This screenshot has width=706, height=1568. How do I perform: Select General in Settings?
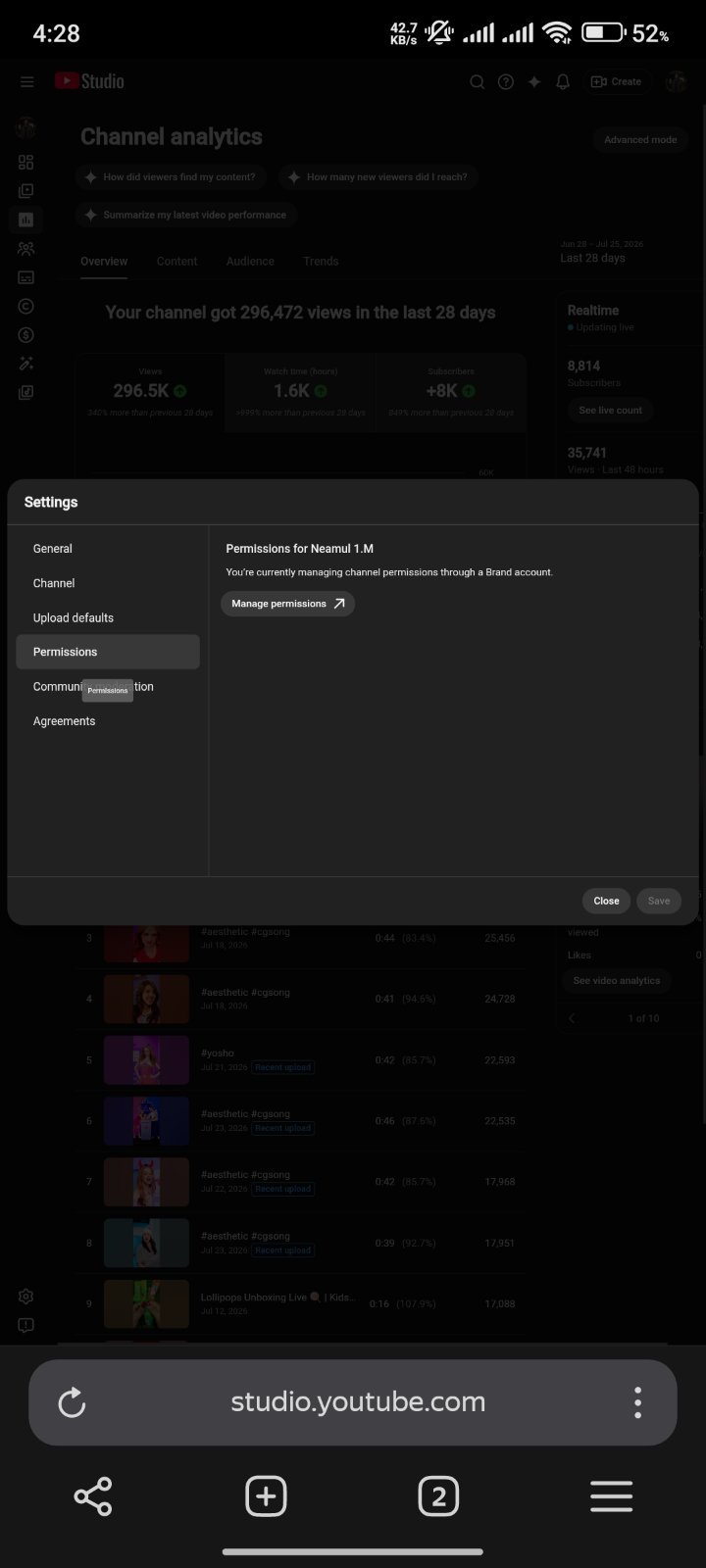tap(108, 549)
